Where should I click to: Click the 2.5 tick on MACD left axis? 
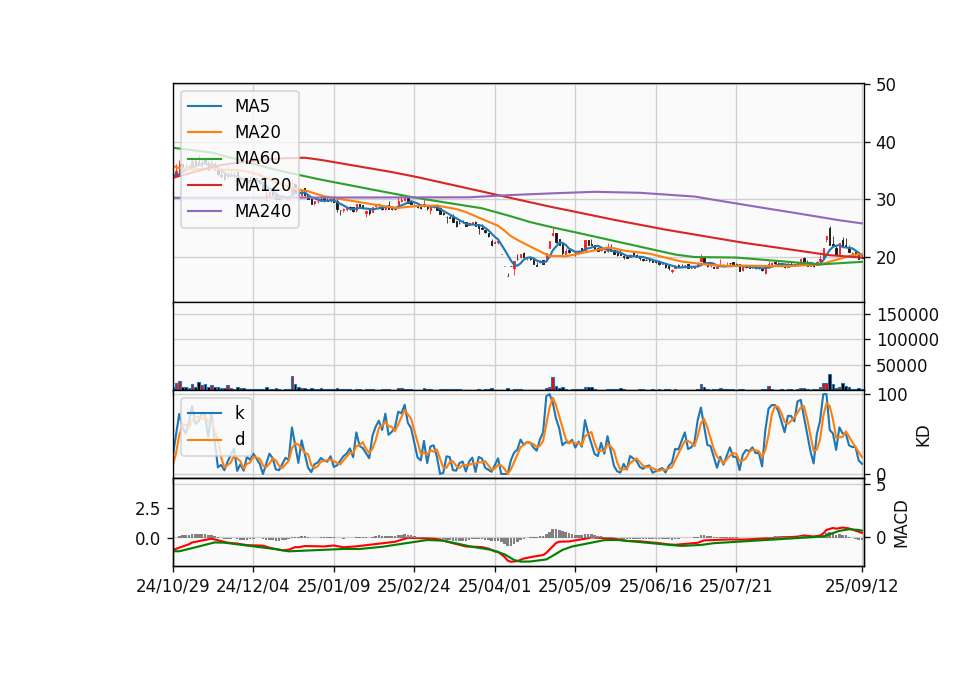[x=148, y=509]
